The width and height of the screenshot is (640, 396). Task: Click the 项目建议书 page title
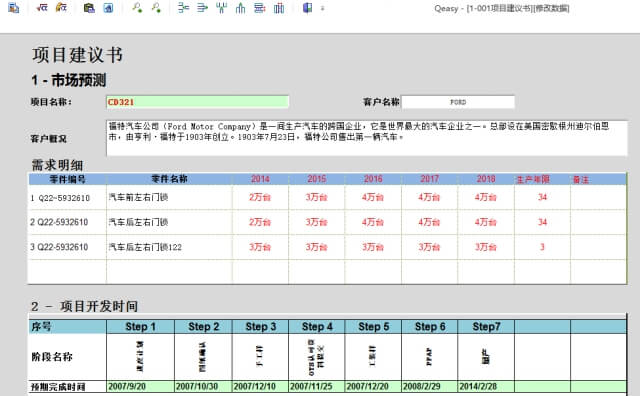click(x=78, y=55)
